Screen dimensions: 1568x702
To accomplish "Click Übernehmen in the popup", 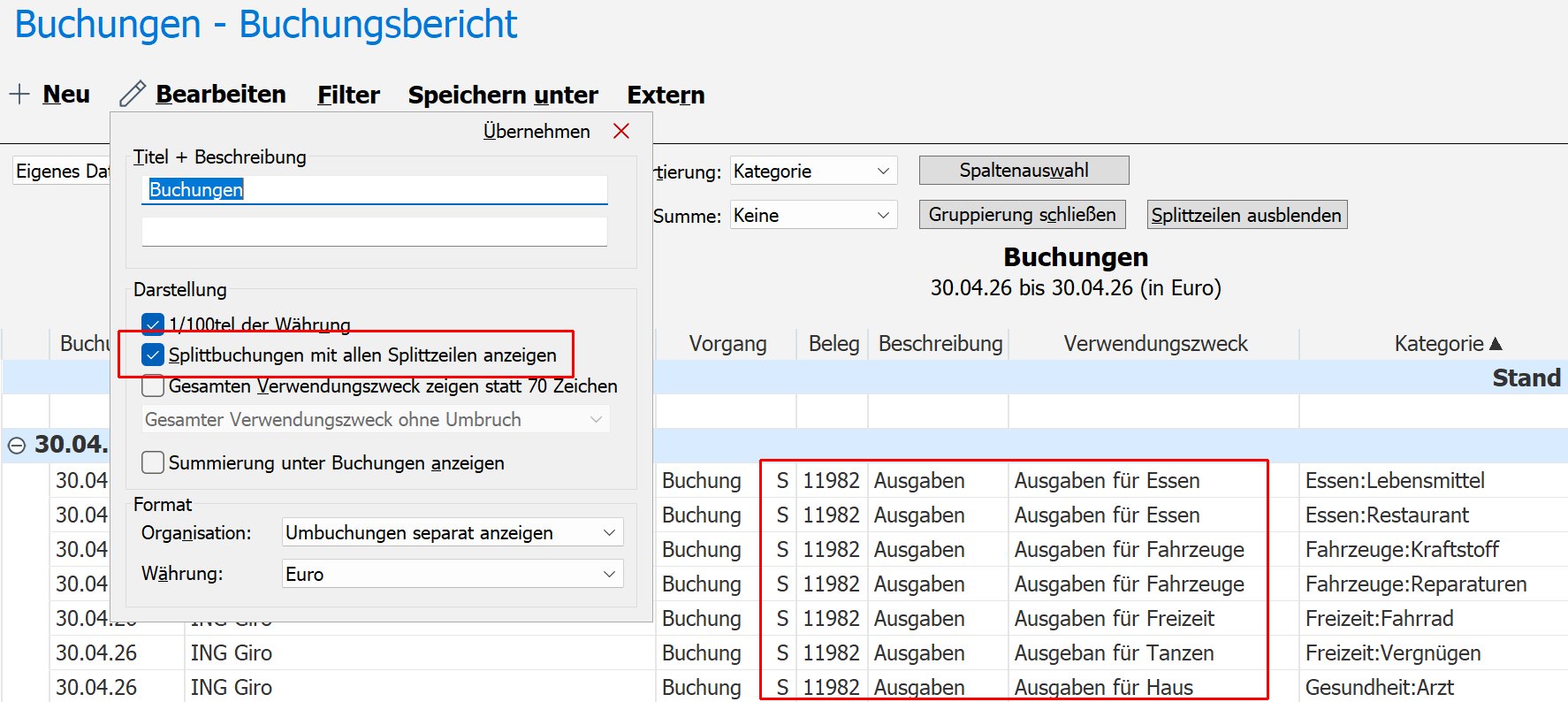I will (537, 131).
